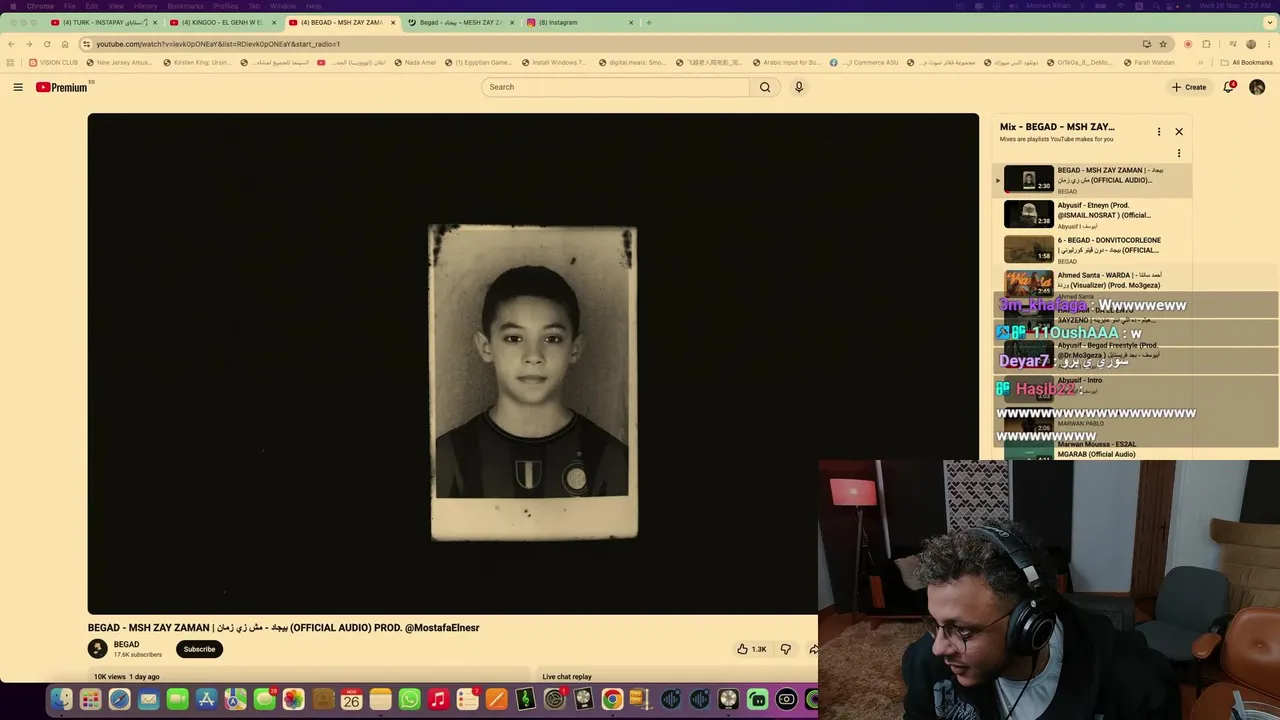This screenshot has width=1280, height=720.
Task: Open VISION CLUB bookmark
Action: tap(53, 62)
